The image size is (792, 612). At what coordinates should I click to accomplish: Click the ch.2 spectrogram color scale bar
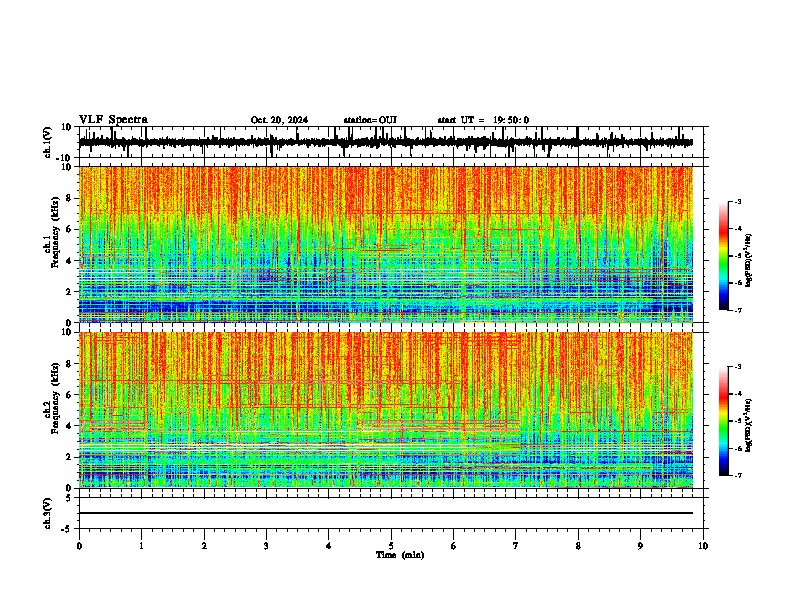click(x=724, y=421)
